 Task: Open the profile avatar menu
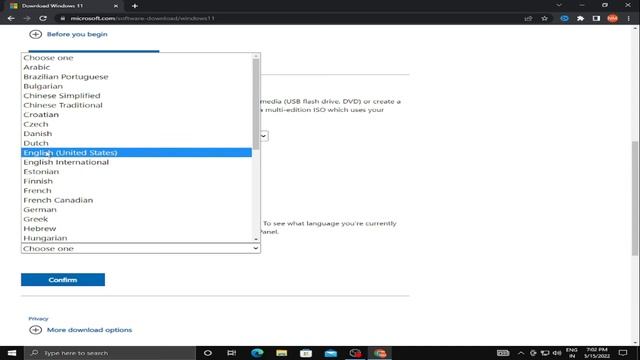(x=612, y=18)
